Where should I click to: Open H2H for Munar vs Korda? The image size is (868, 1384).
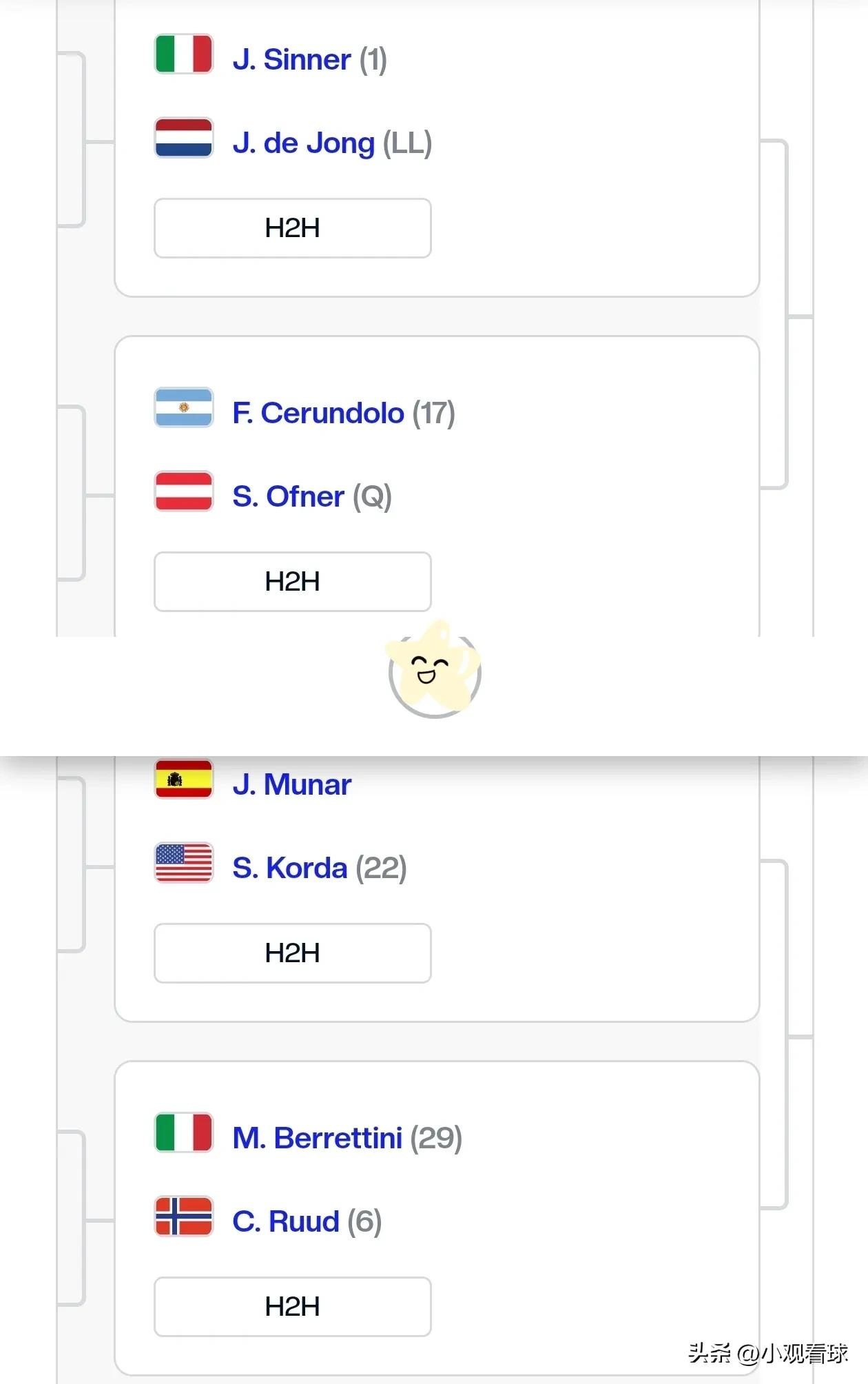pos(293,953)
